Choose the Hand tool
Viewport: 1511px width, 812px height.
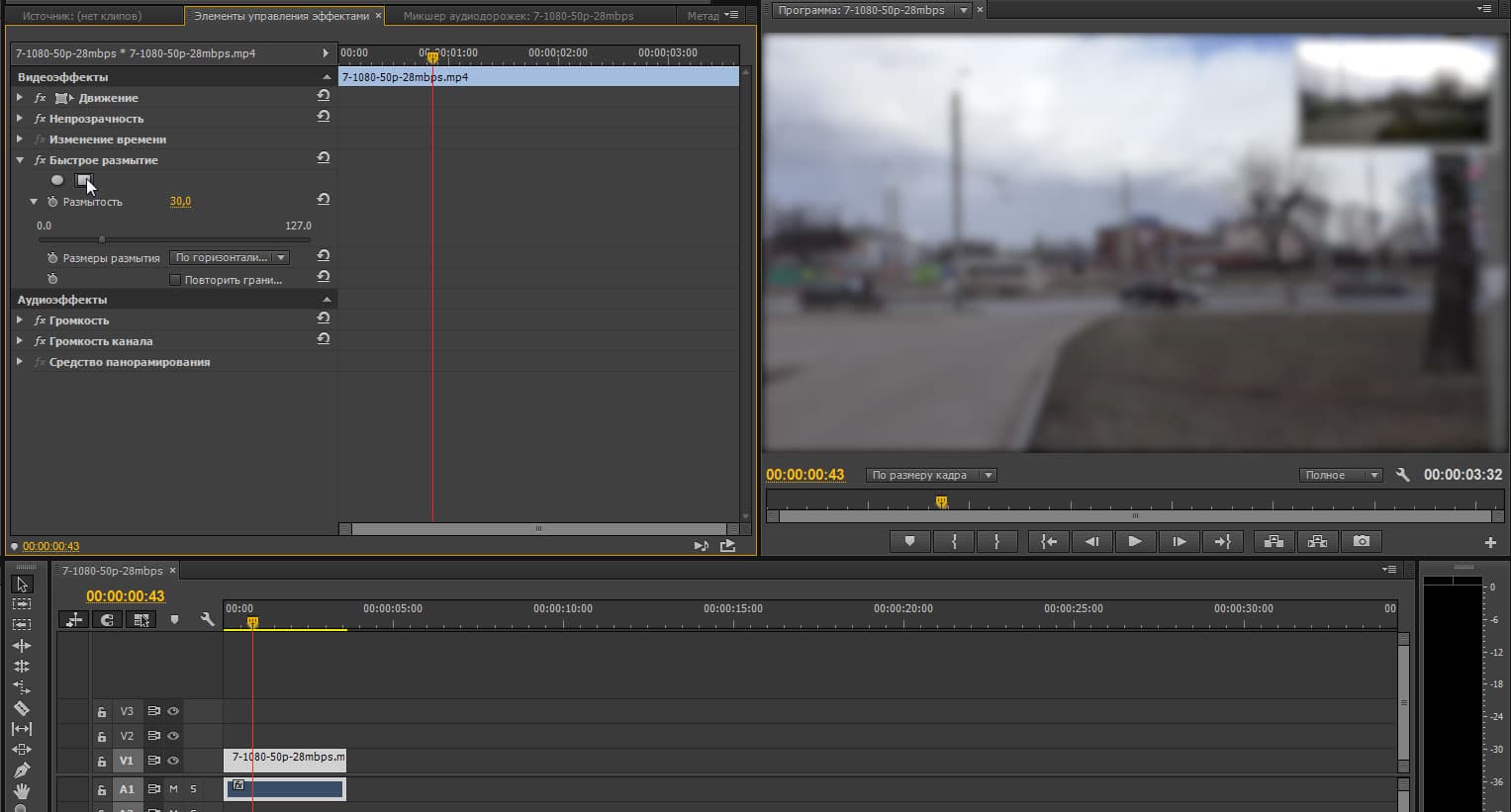click(x=21, y=791)
